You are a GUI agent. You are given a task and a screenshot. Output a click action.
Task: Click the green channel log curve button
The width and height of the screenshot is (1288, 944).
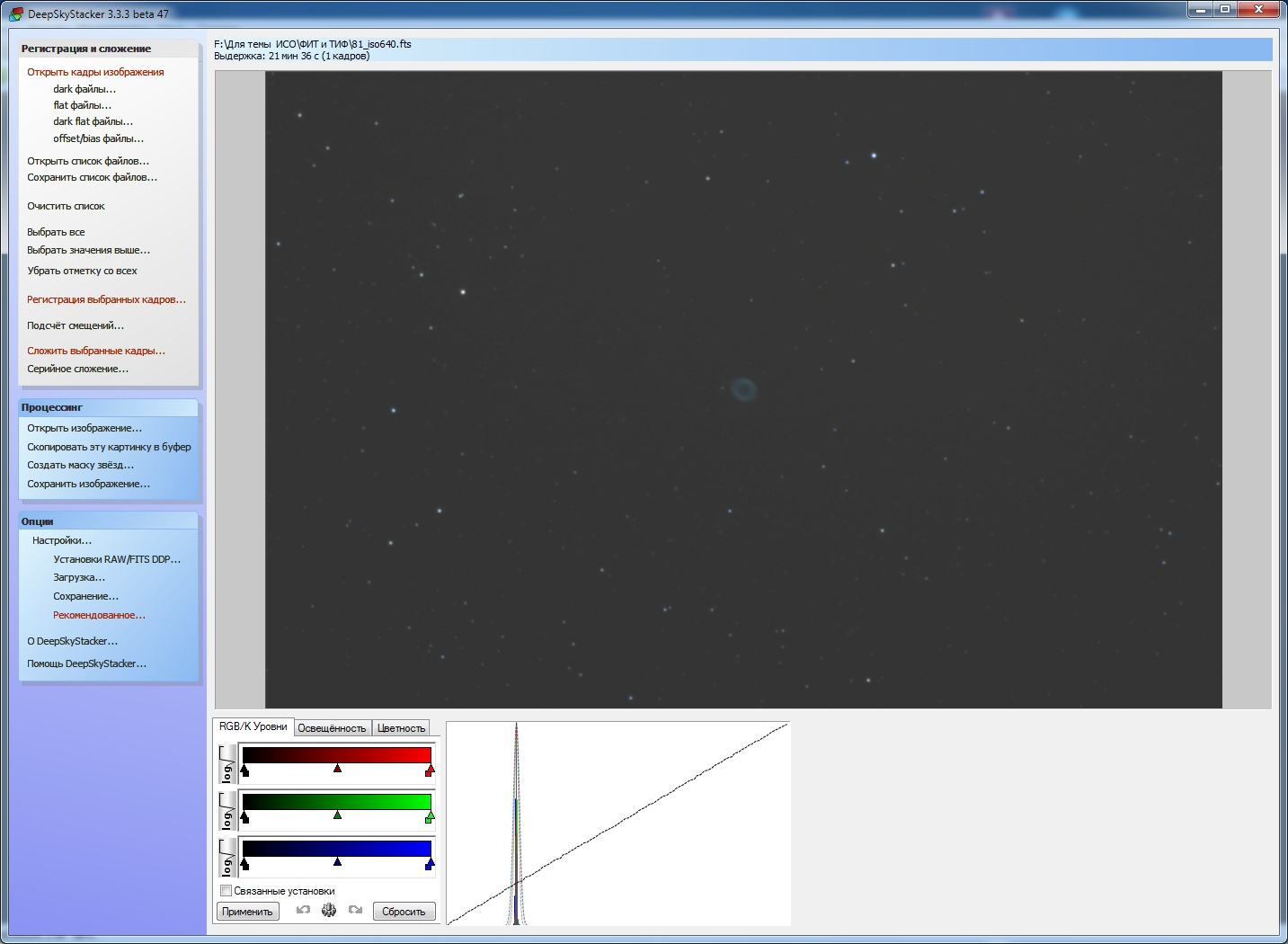[227, 811]
